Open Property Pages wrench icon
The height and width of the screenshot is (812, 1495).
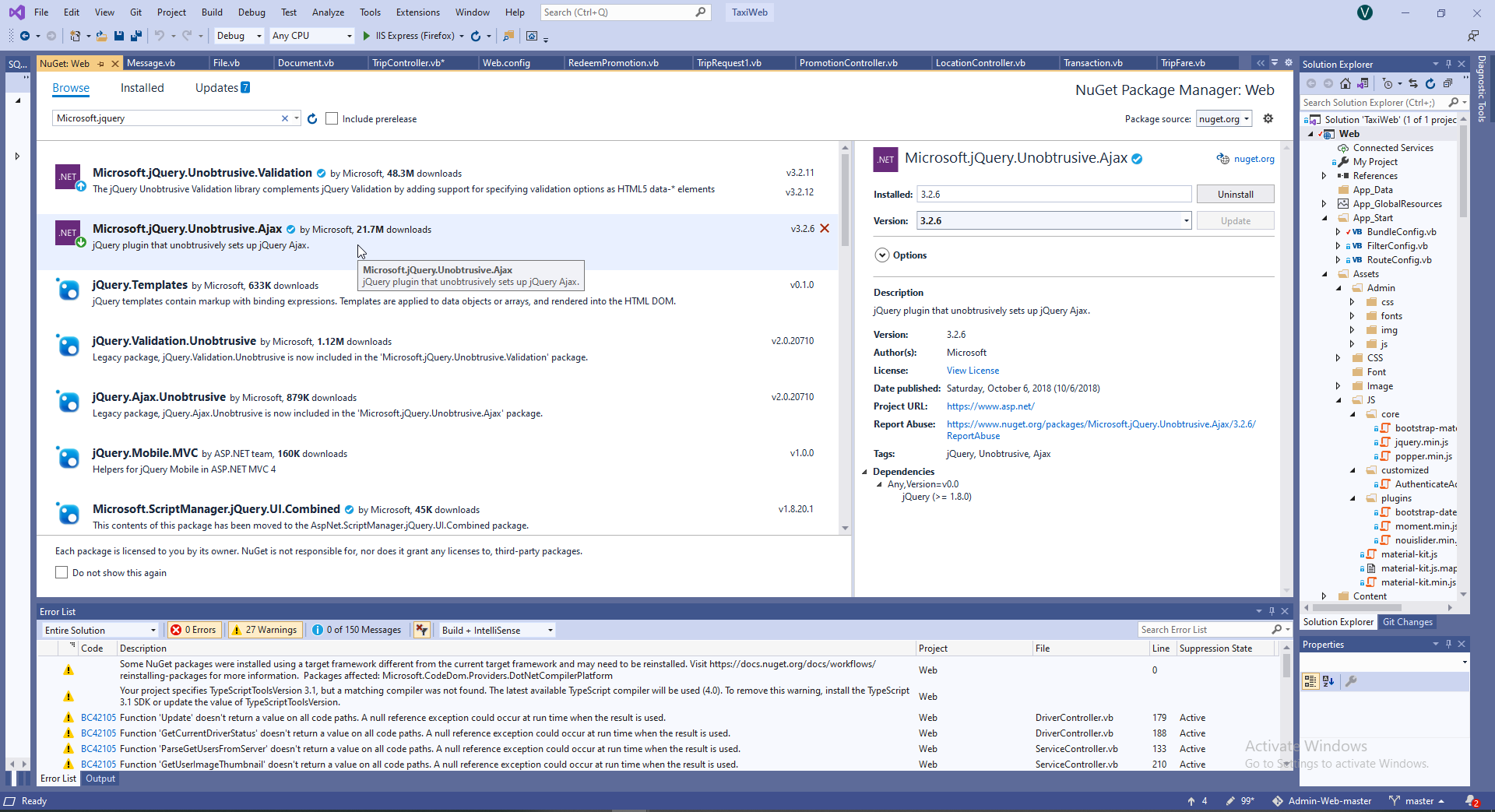tap(1351, 681)
